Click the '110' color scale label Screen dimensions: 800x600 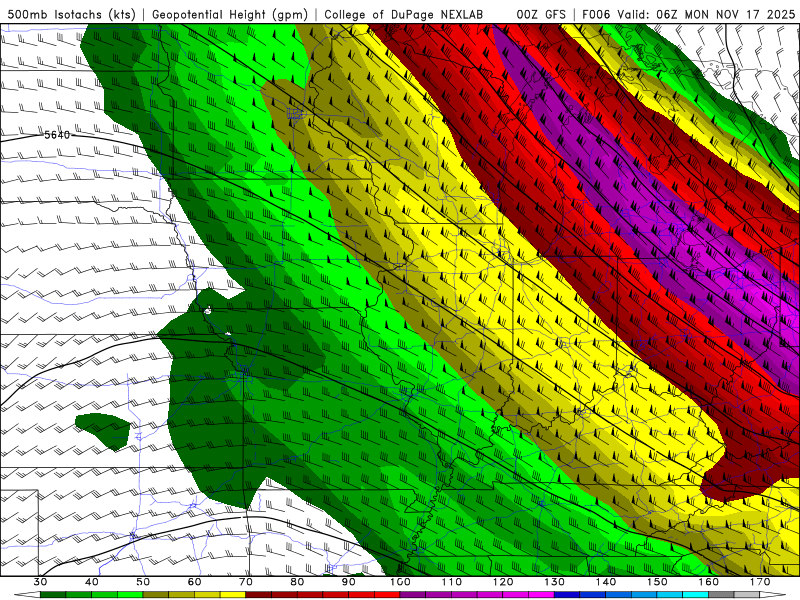pyautogui.click(x=452, y=582)
